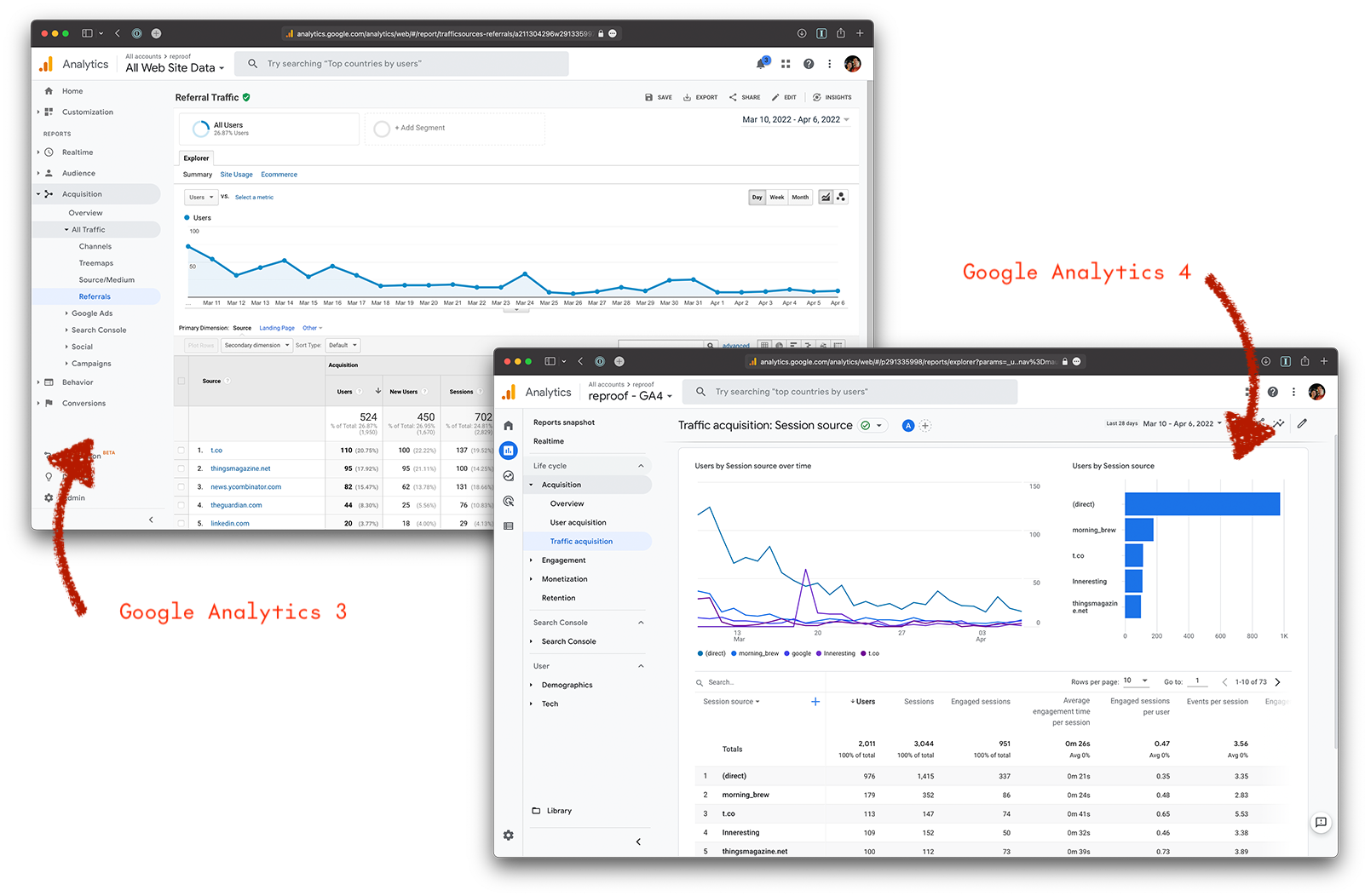
Task: Tick the select-all checkbox in GA3 table header
Action: click(181, 381)
